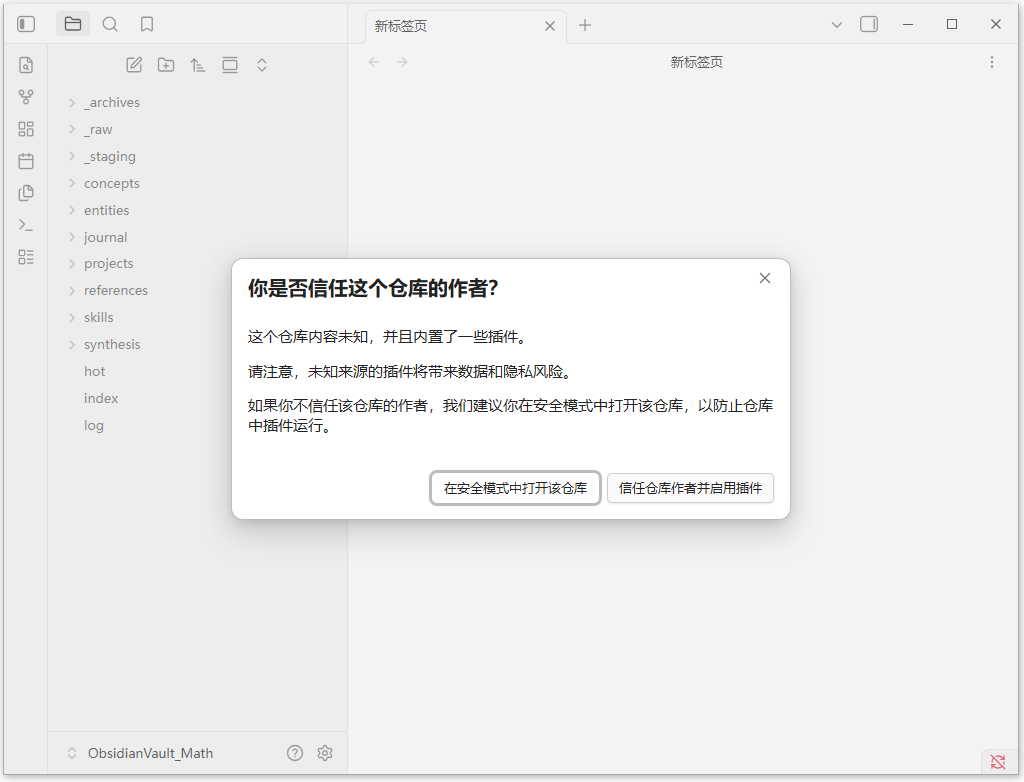1024x782 pixels.
Task: Toggle the right sidebar icon
Action: (869, 25)
